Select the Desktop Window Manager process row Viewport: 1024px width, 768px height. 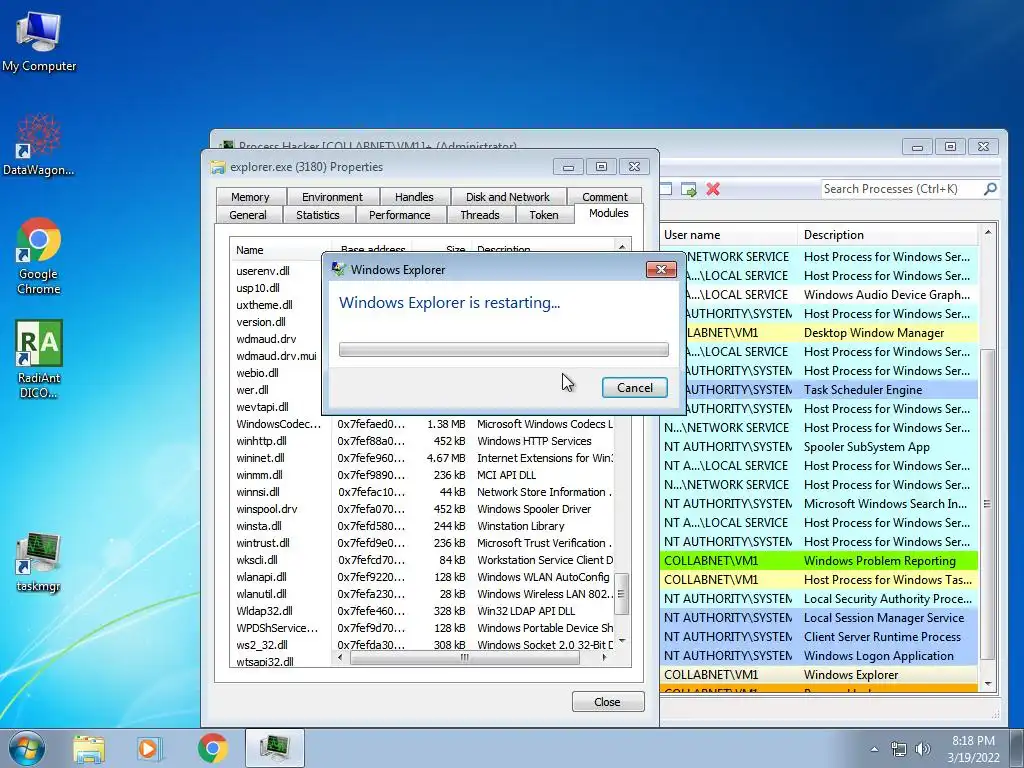pyautogui.click(x=832, y=333)
